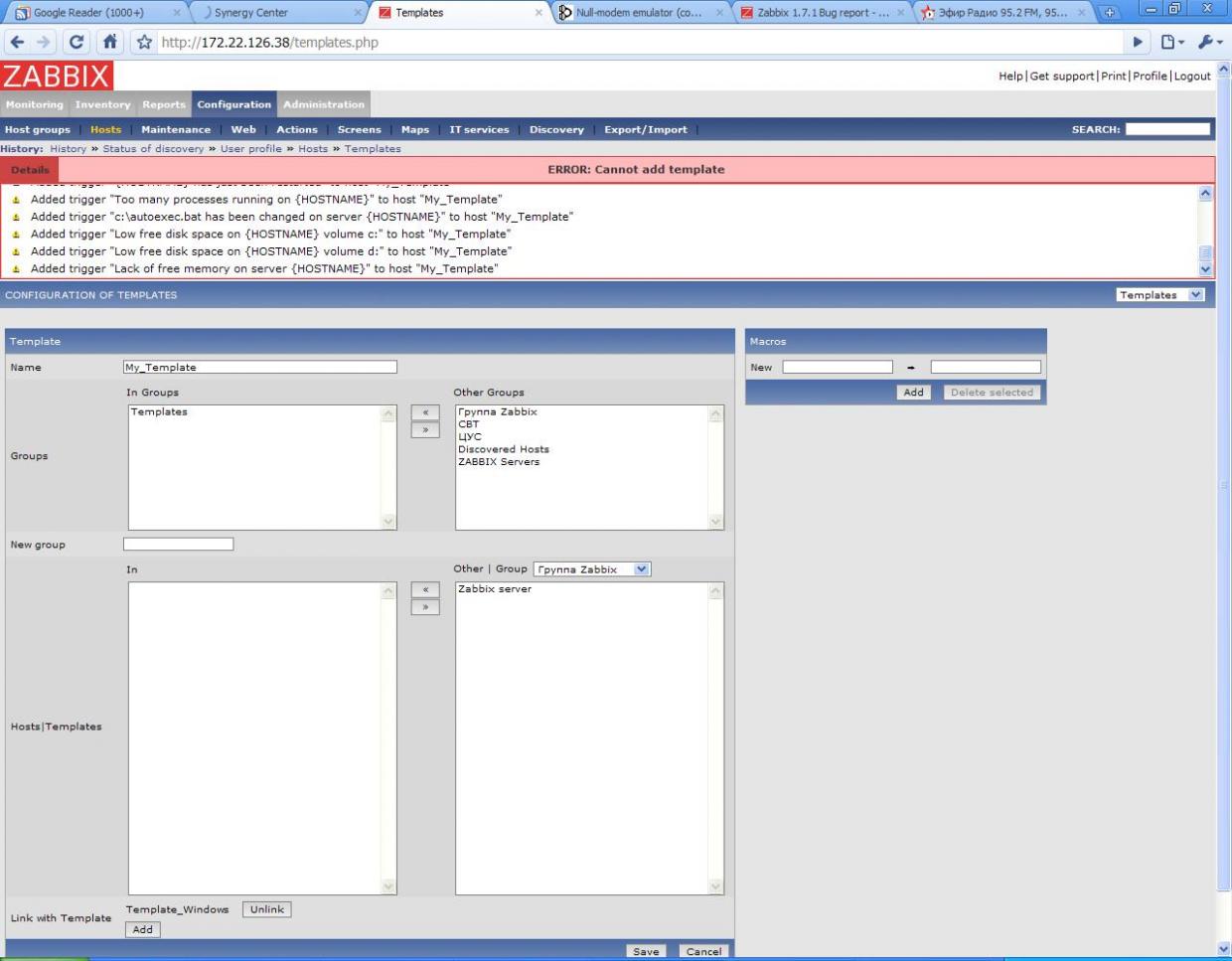Open Discovery submenu item
Screen dimensions: 1232x961
pyautogui.click(x=556, y=130)
